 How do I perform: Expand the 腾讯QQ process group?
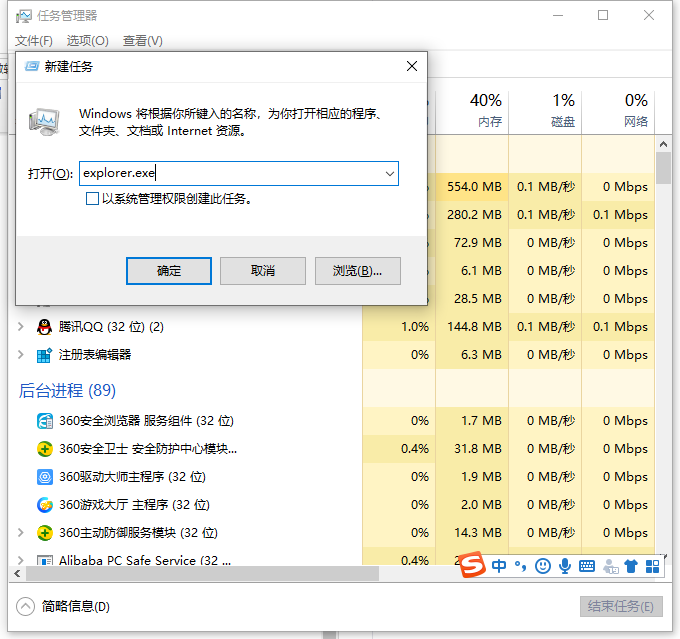pyautogui.click(x=21, y=327)
